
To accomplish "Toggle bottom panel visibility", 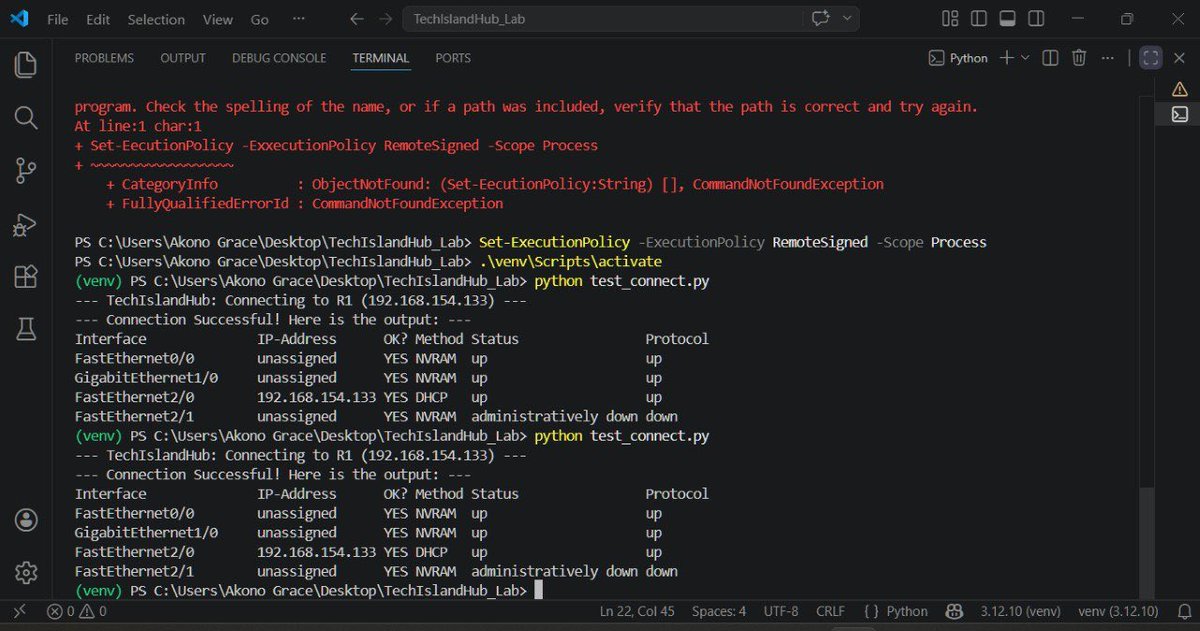I will [1006, 19].
